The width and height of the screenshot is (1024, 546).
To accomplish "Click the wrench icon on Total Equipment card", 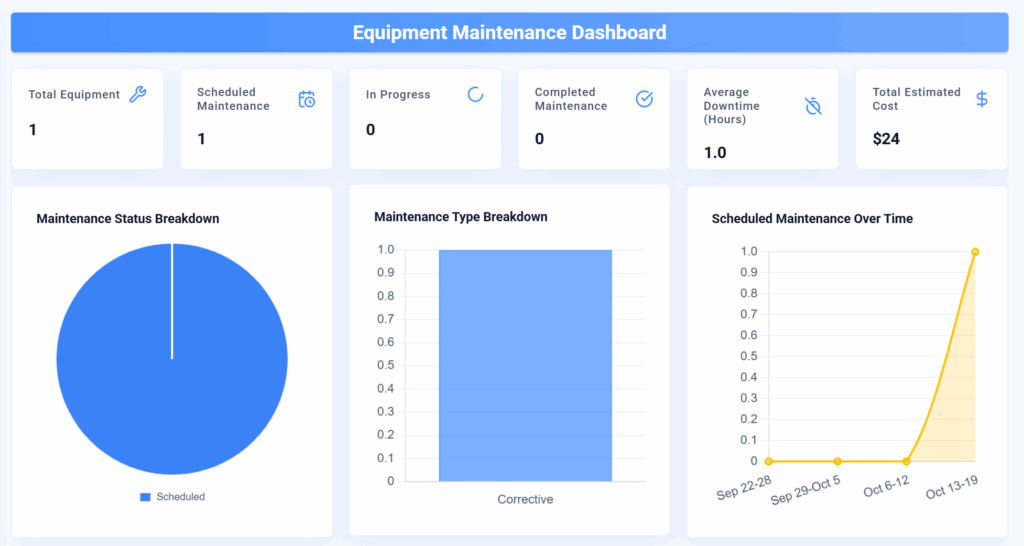I will (138, 94).
